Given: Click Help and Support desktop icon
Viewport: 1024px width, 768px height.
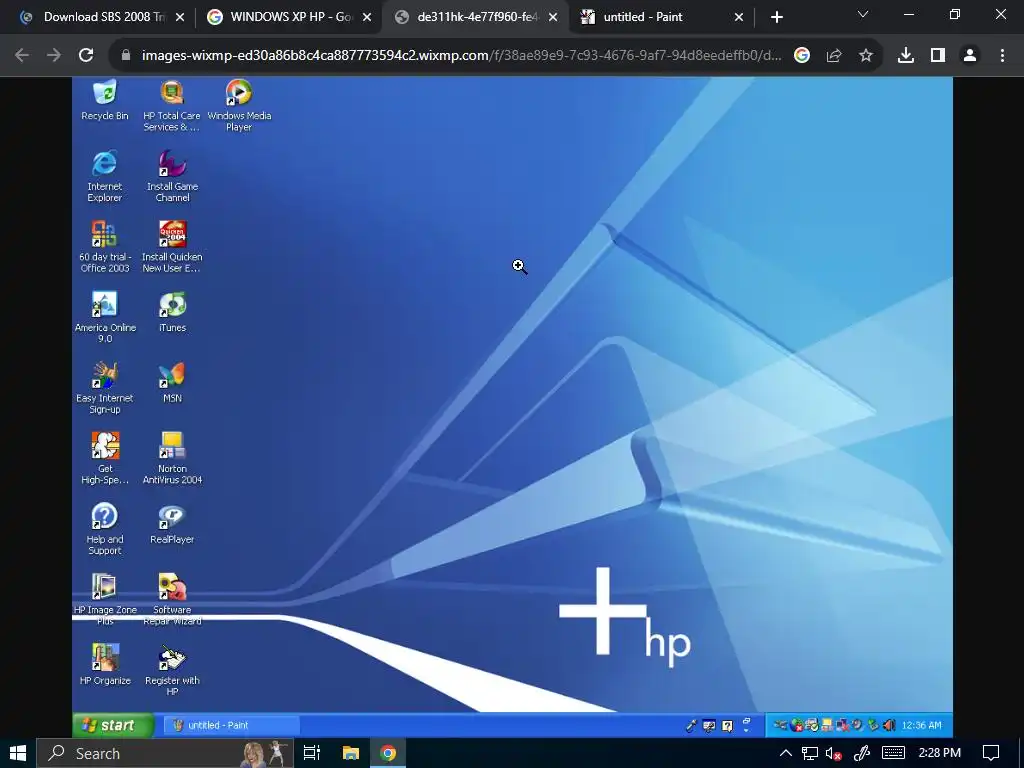Looking at the screenshot, I should pos(104,528).
